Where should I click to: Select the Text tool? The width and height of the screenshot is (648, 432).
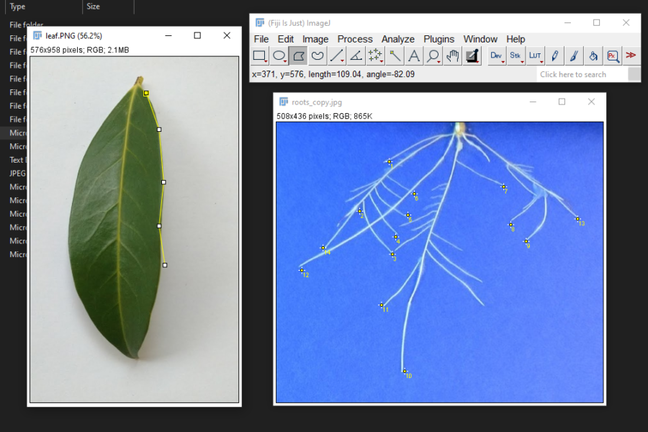click(414, 57)
